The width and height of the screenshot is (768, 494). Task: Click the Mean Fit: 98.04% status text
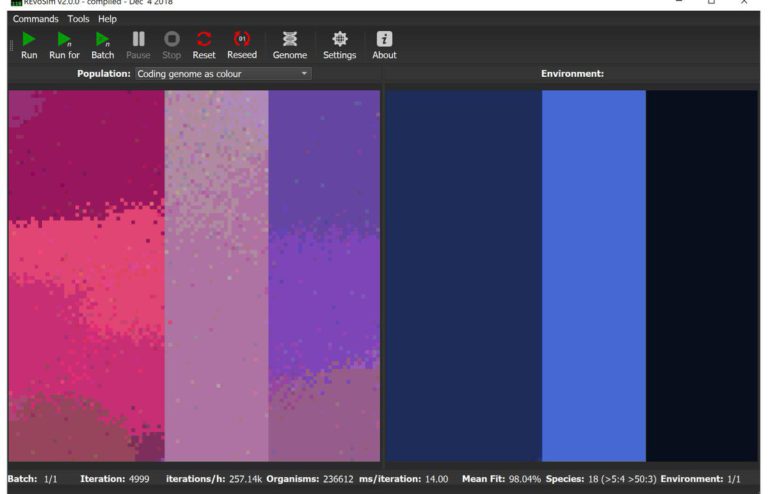coord(501,479)
